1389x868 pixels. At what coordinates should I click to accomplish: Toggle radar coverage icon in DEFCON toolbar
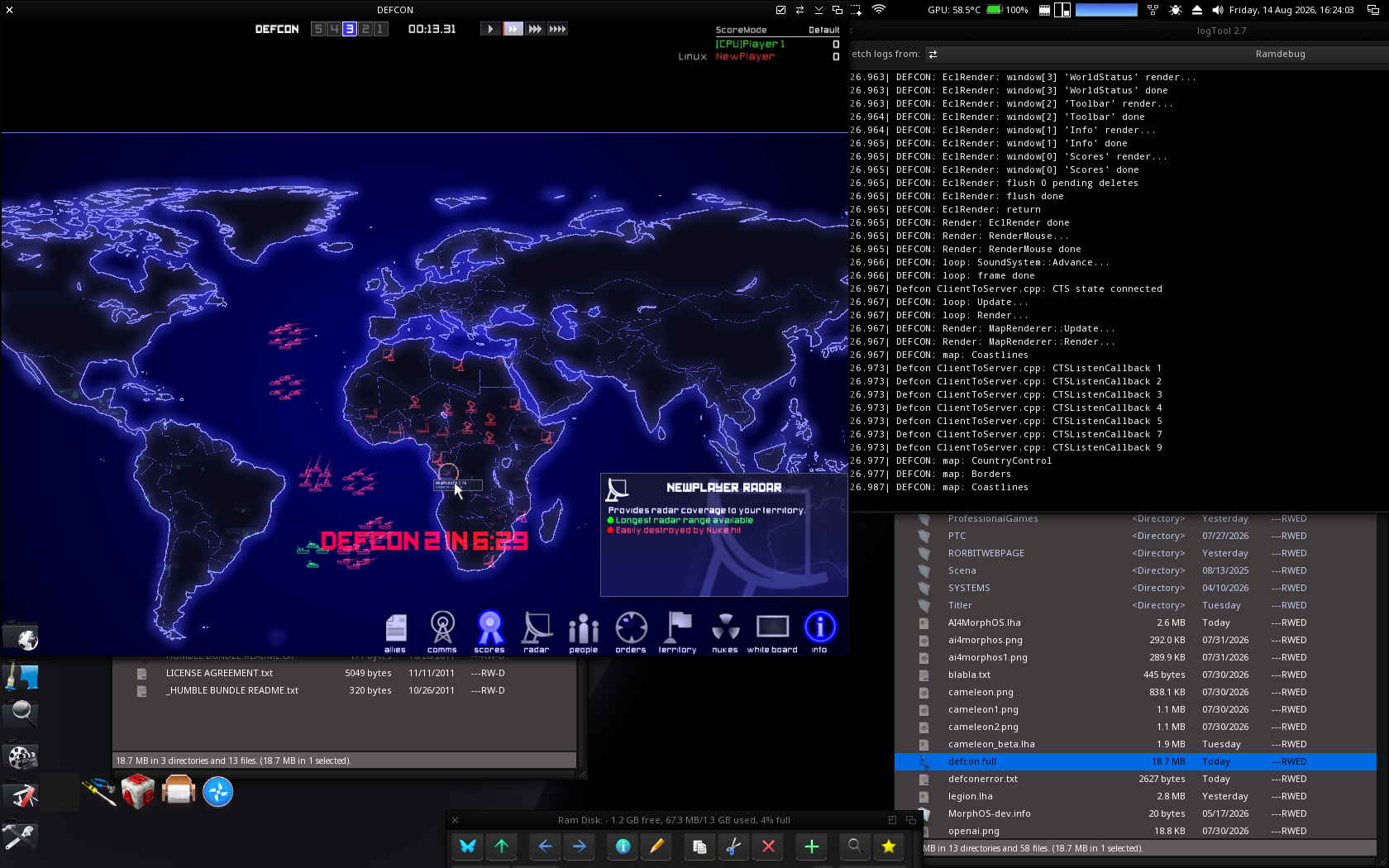[537, 632]
